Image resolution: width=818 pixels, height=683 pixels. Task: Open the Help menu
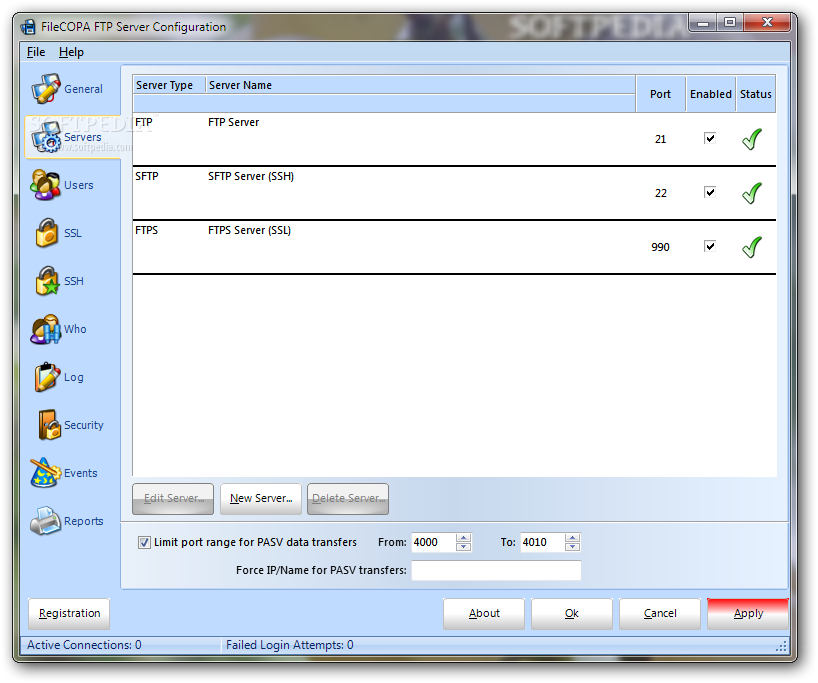[x=71, y=52]
